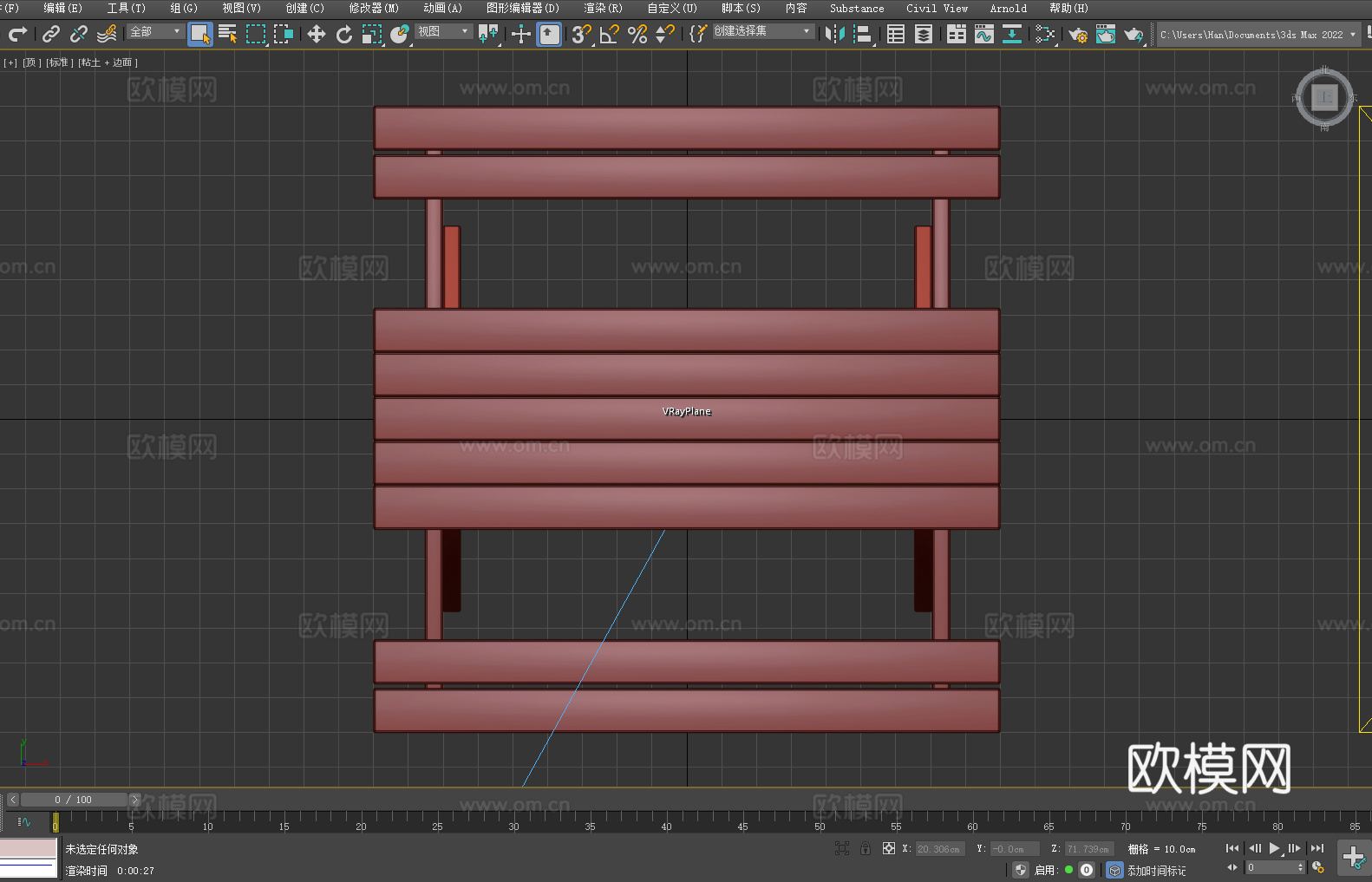This screenshot has height=882, width=1372.
Task: Select the Move tool in toolbar
Action: 317,34
